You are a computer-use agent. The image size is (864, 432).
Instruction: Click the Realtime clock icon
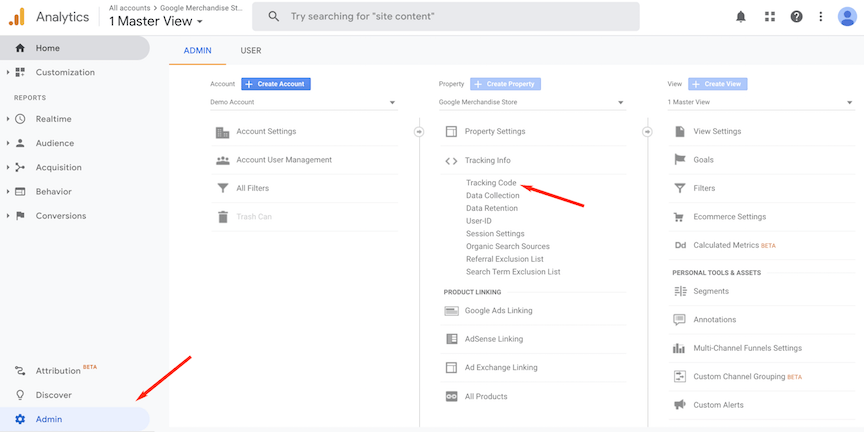click(20, 118)
